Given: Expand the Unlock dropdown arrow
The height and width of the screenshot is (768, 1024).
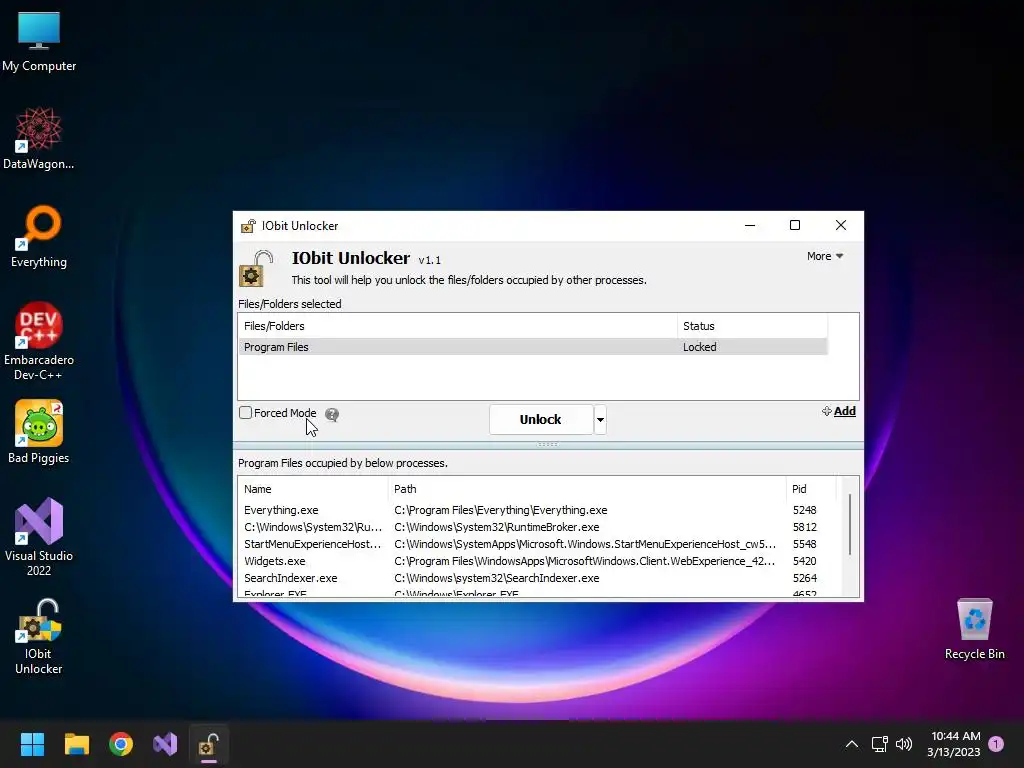Looking at the screenshot, I should tap(600, 419).
